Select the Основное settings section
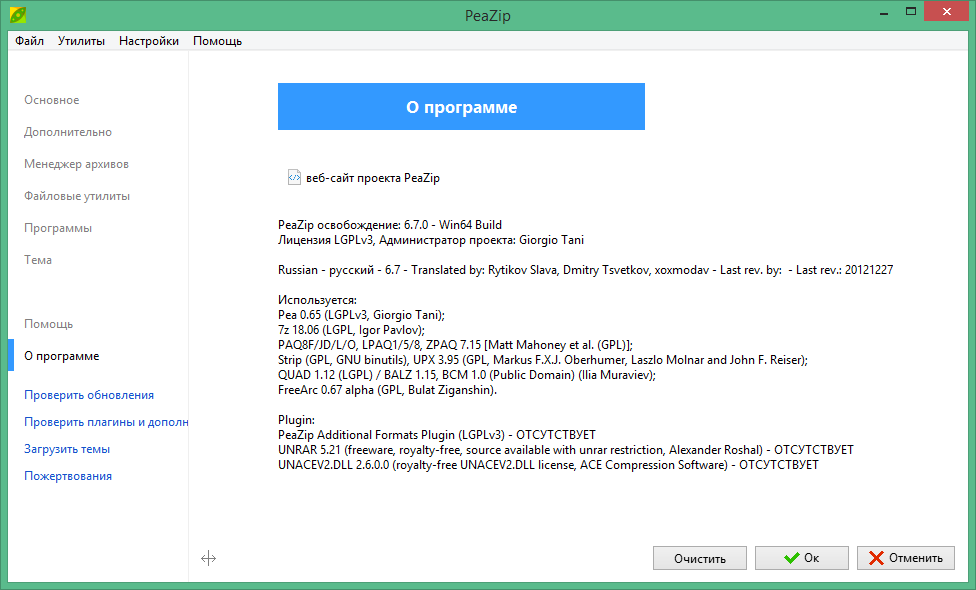Image resolution: width=976 pixels, height=590 pixels. (x=52, y=100)
